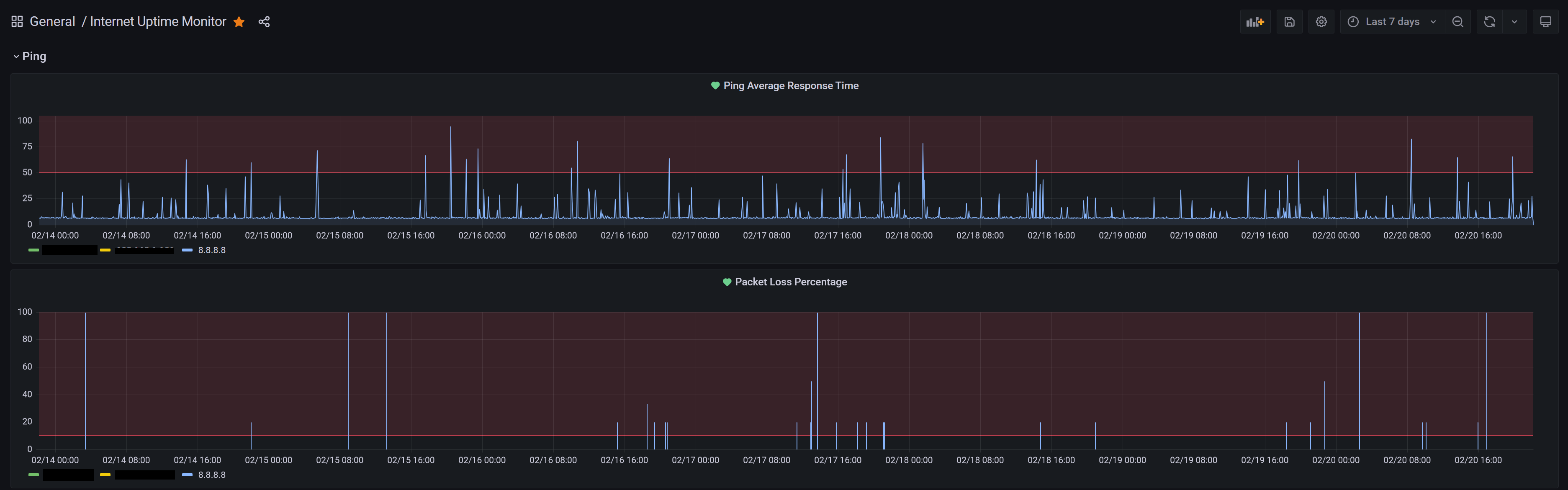Open refresh interval dropdown arrow
This screenshot has height=490, width=1568.
(x=1514, y=22)
